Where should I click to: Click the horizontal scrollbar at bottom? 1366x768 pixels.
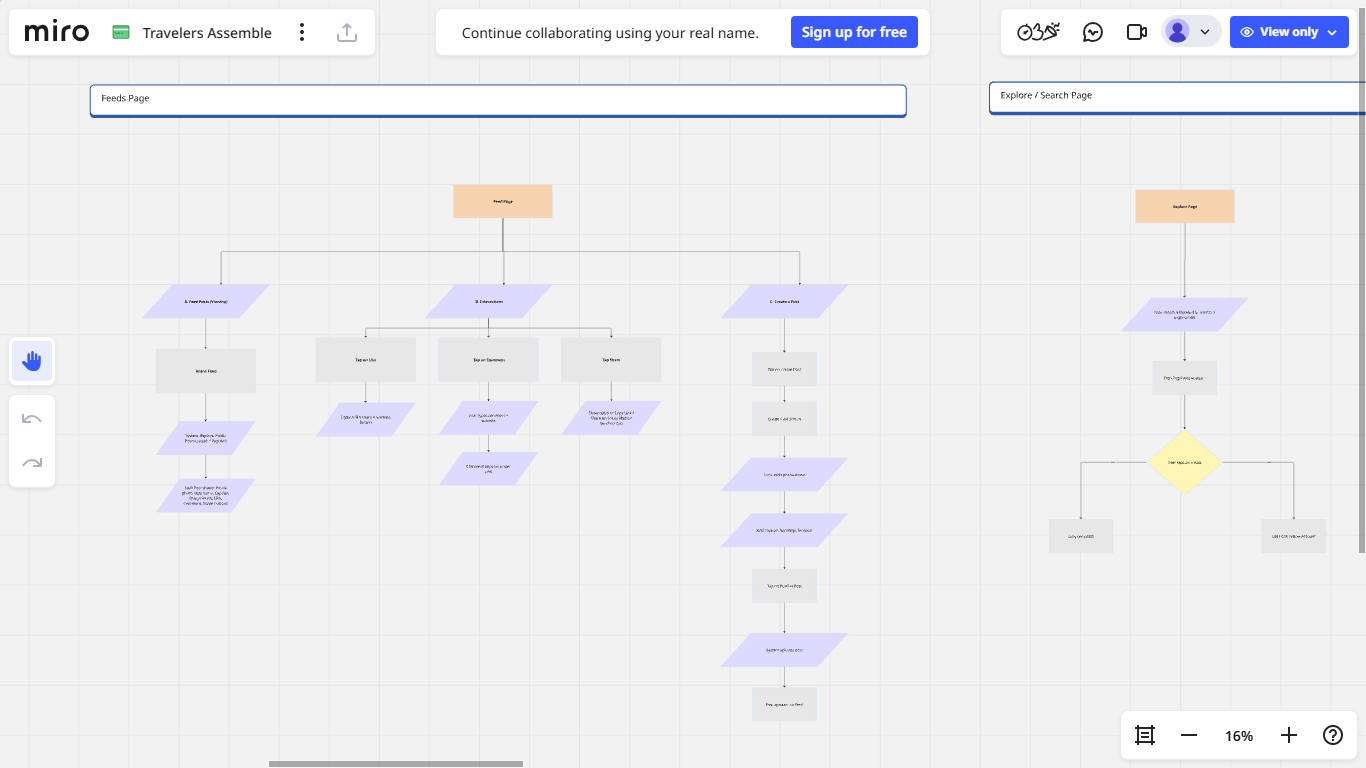pyautogui.click(x=395, y=763)
